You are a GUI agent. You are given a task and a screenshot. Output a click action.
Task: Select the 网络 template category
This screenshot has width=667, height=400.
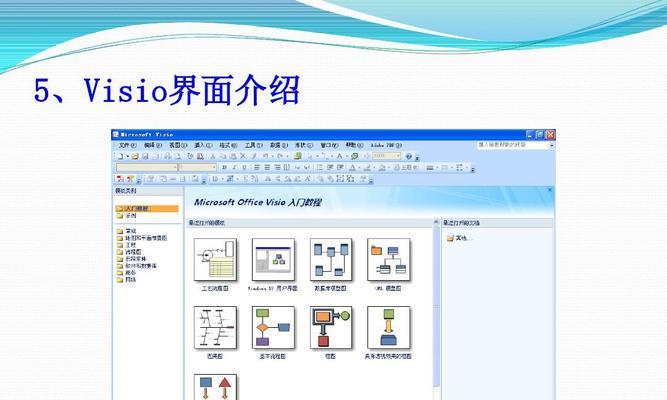[127, 280]
